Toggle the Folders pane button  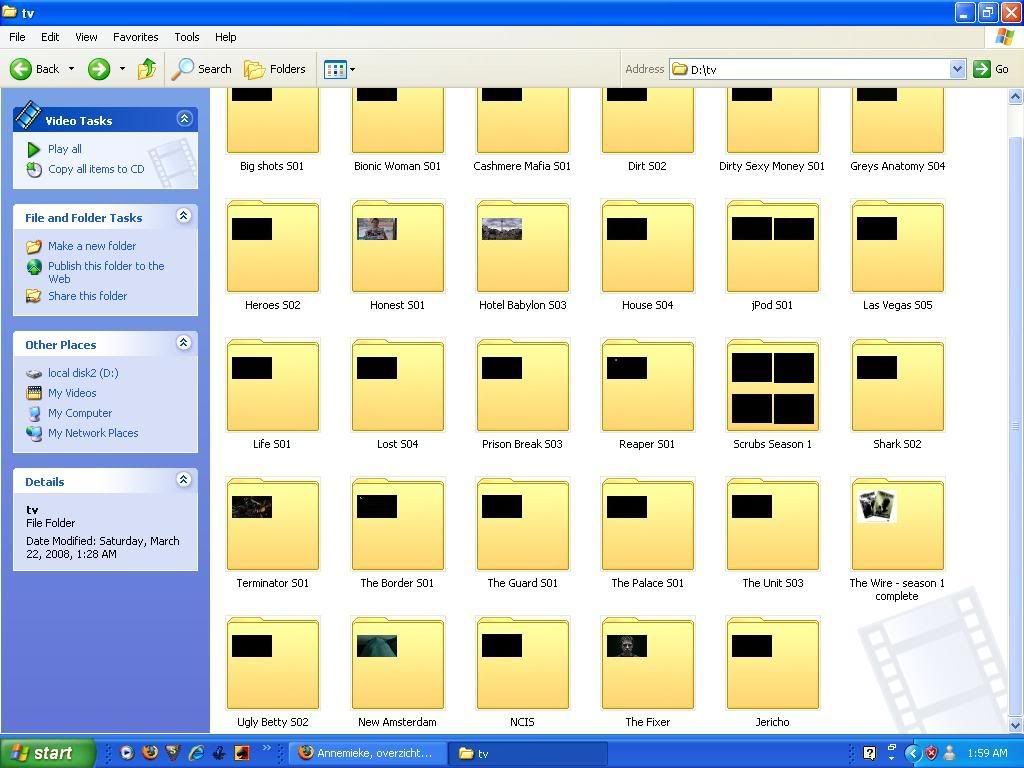275,69
